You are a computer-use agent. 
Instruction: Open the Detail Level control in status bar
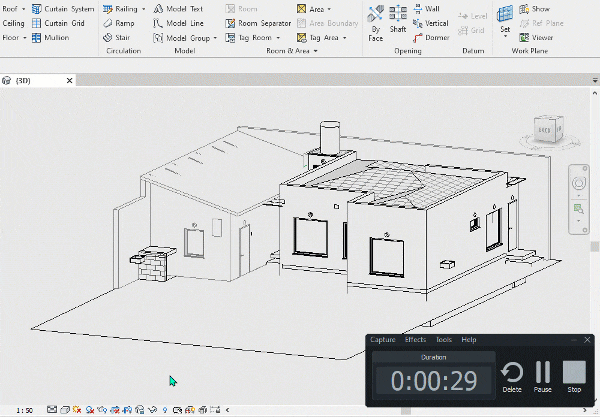[x=52, y=410]
